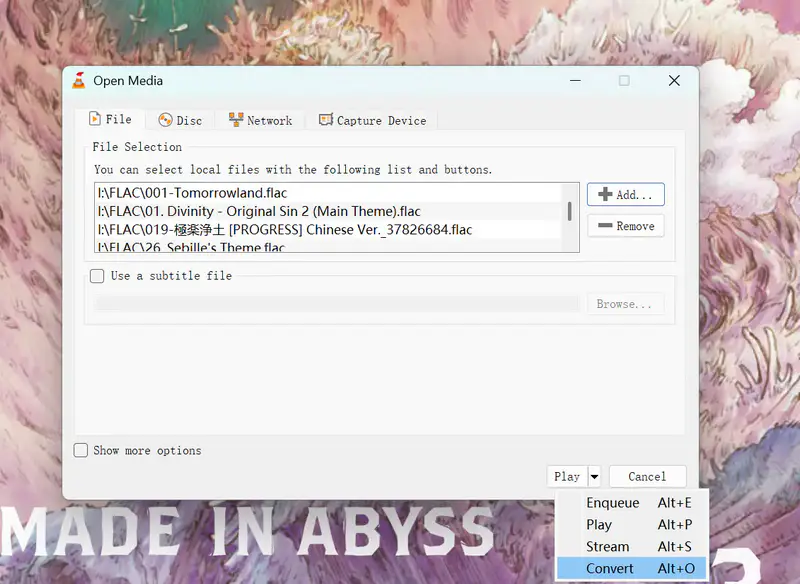Click the minus icon on the Remove button
The image size is (800, 584).
(607, 226)
